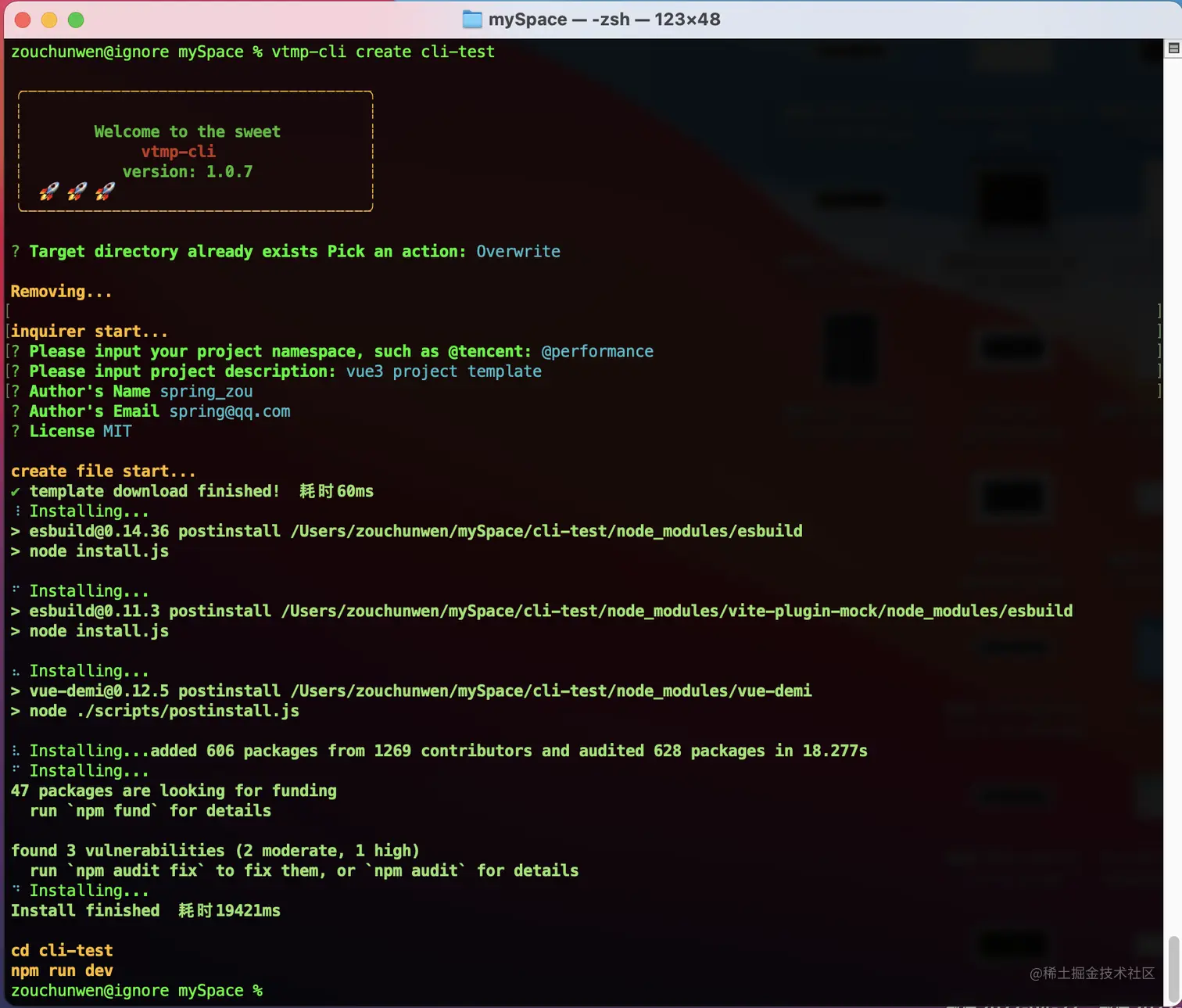This screenshot has width=1182, height=1008.
Task: Click the command "vtmp-cli create cli-test"
Action: click(x=383, y=52)
